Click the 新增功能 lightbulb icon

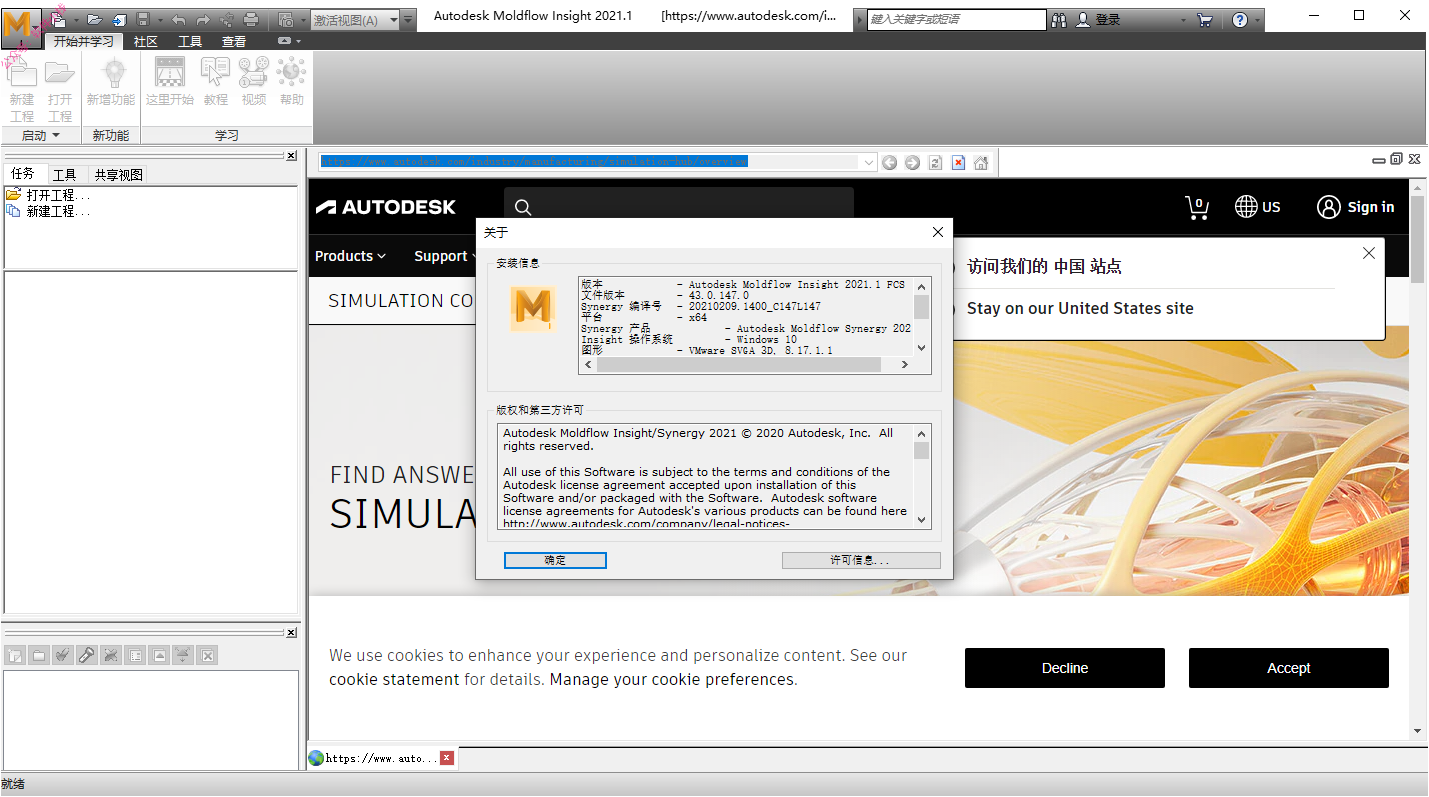111,81
